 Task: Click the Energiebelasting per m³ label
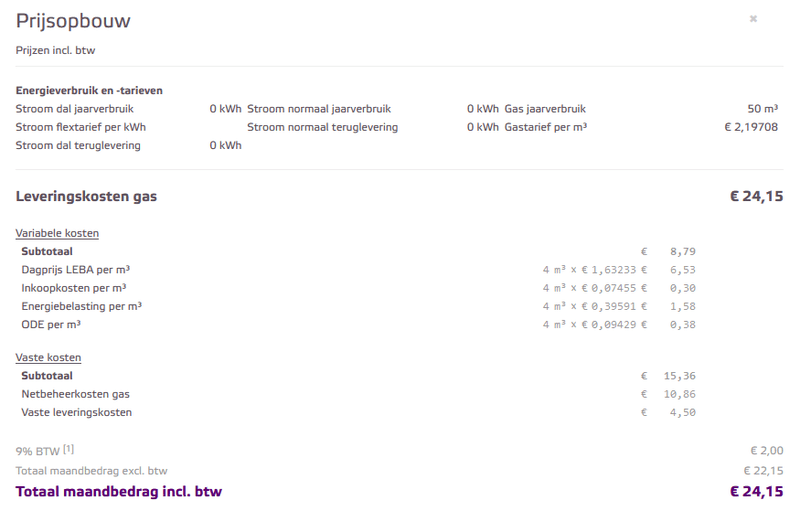coord(82,306)
